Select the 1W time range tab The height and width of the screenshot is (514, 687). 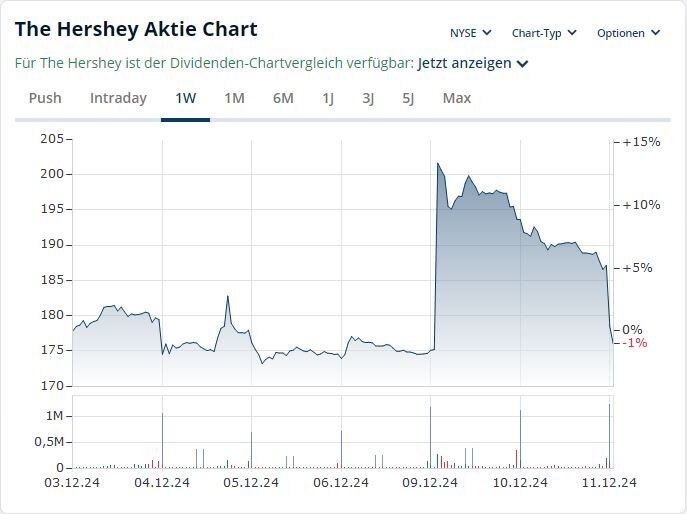pos(185,98)
